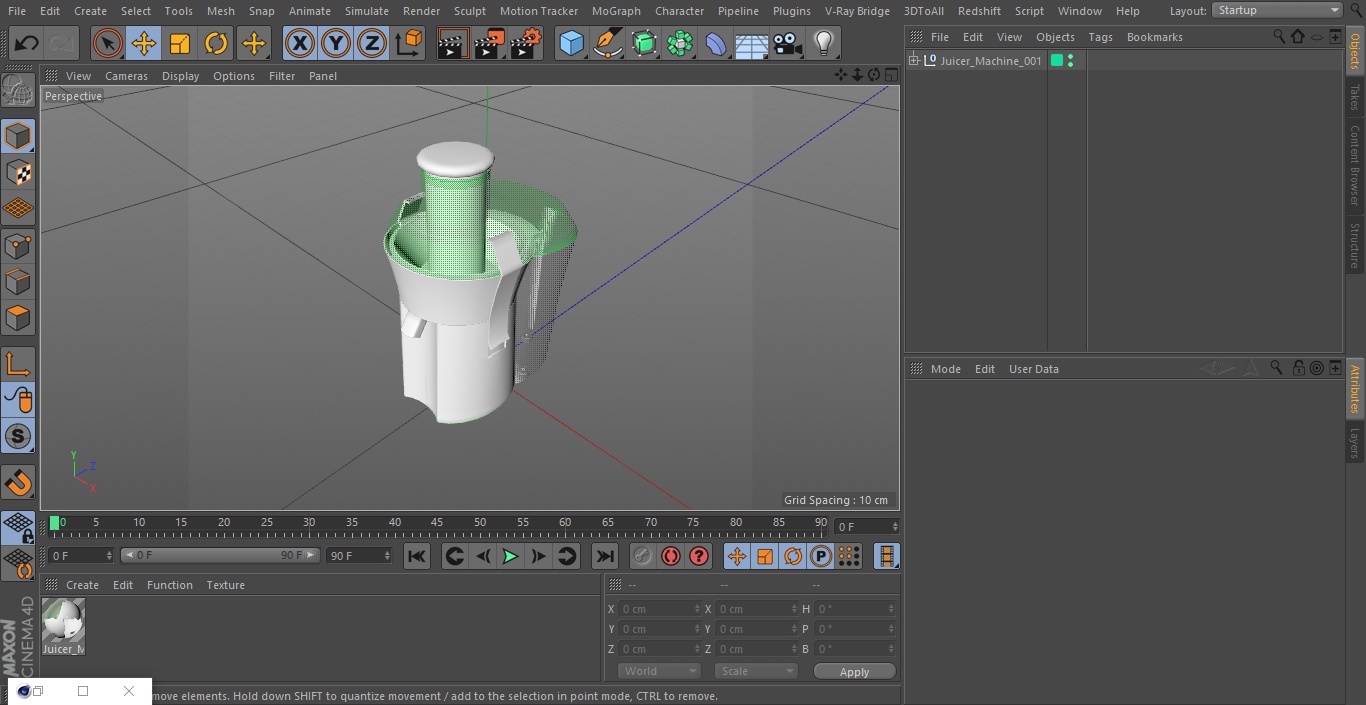The height and width of the screenshot is (705, 1366).
Task: Click the Bend deformer icon
Action: click(716, 43)
